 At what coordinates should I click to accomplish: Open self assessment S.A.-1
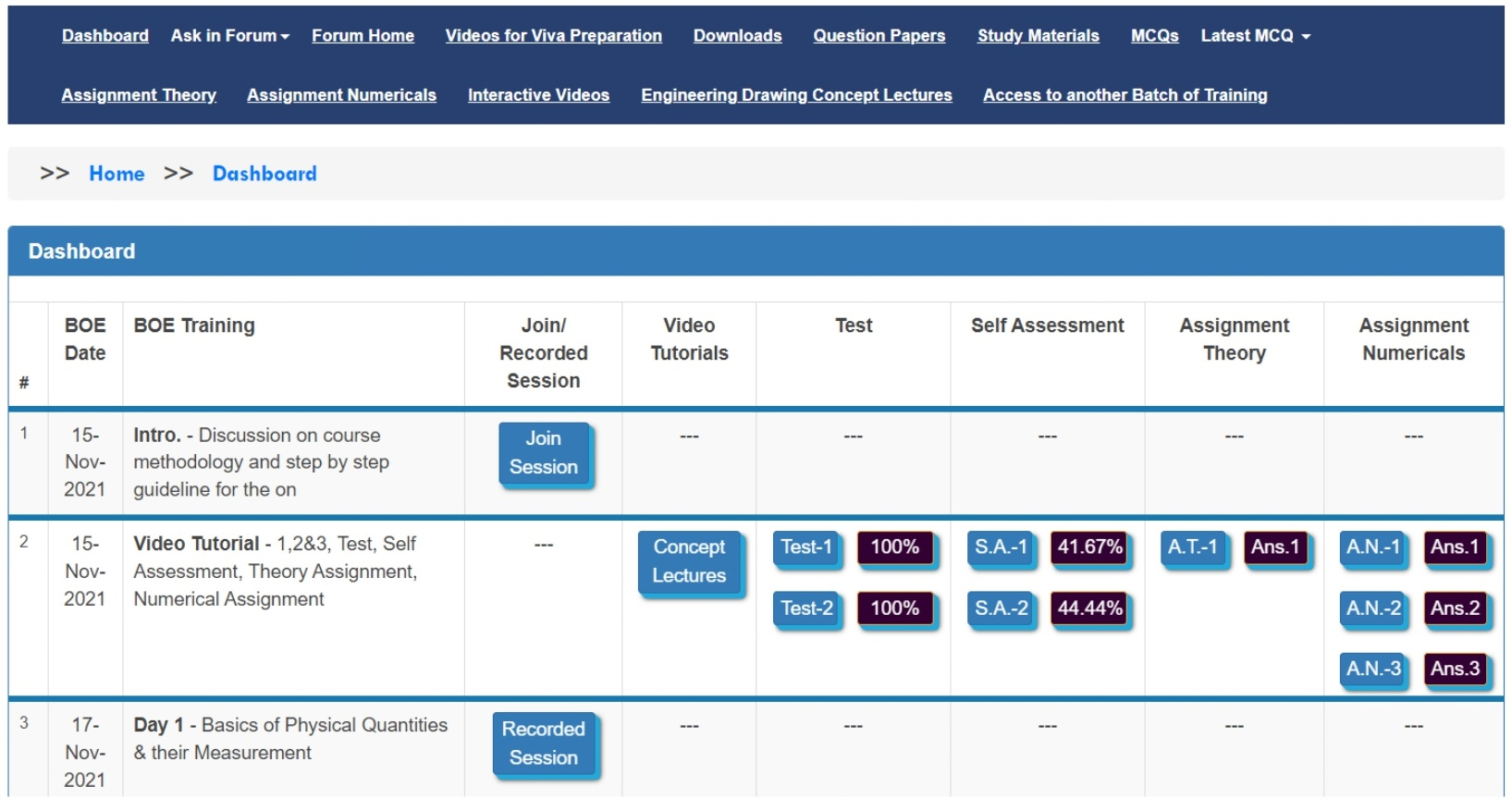[x=1001, y=547]
